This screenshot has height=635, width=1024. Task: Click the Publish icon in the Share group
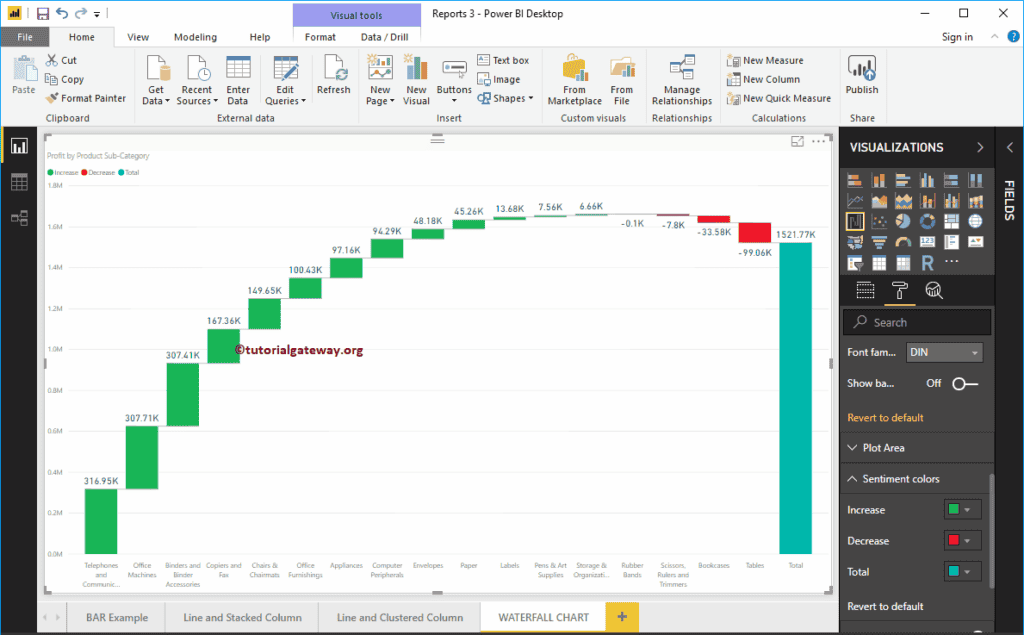[861, 75]
